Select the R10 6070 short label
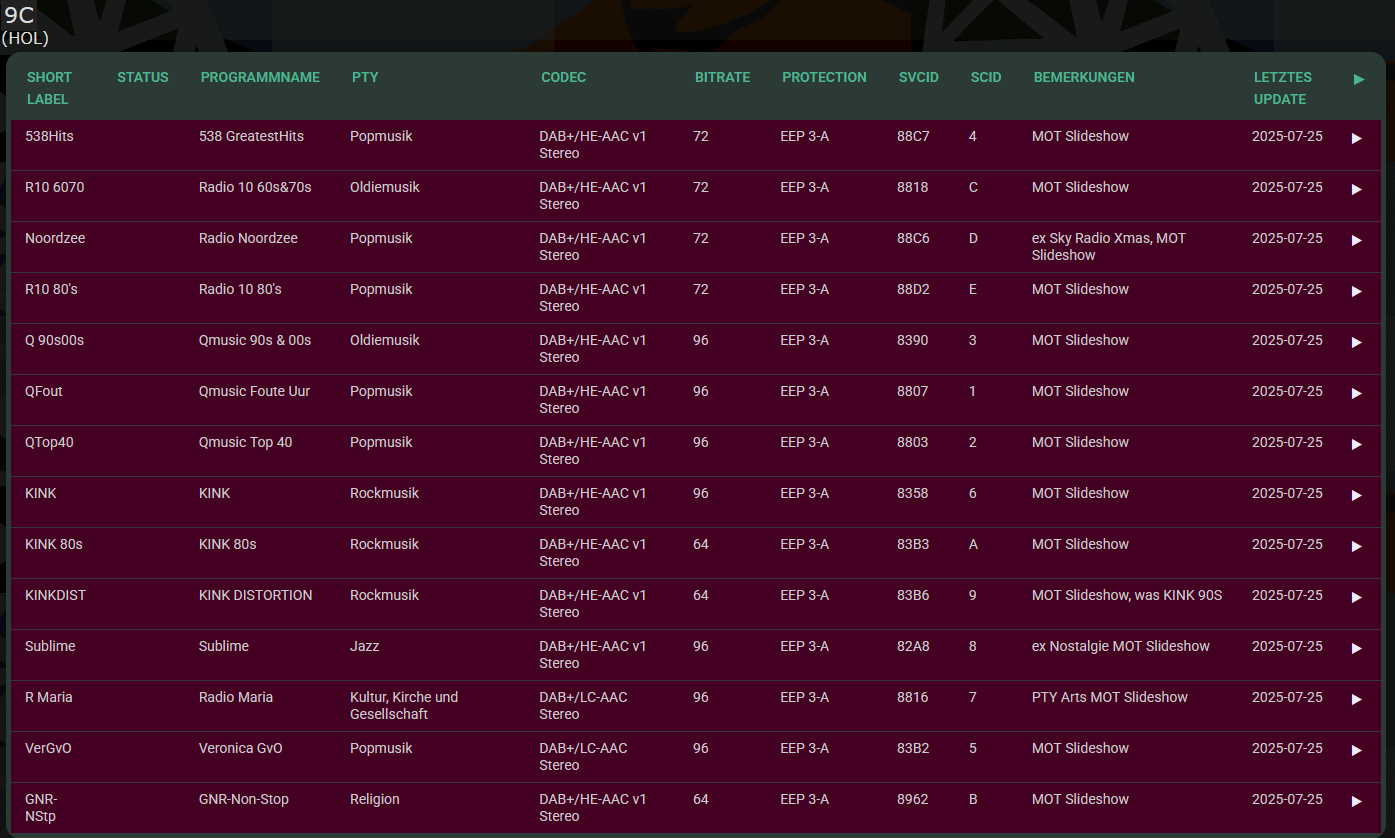 tap(54, 187)
